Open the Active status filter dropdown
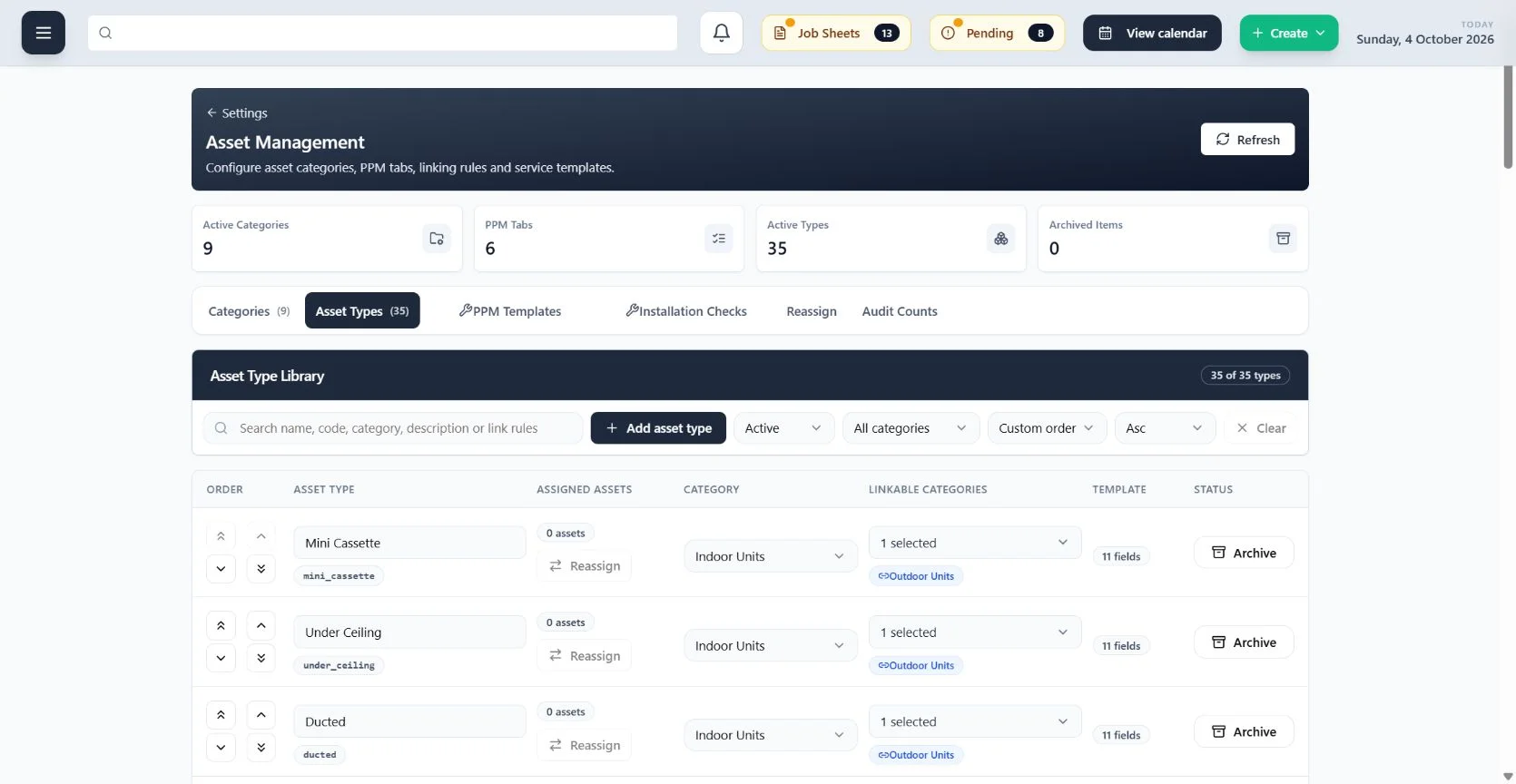This screenshot has width=1516, height=784. click(783, 428)
